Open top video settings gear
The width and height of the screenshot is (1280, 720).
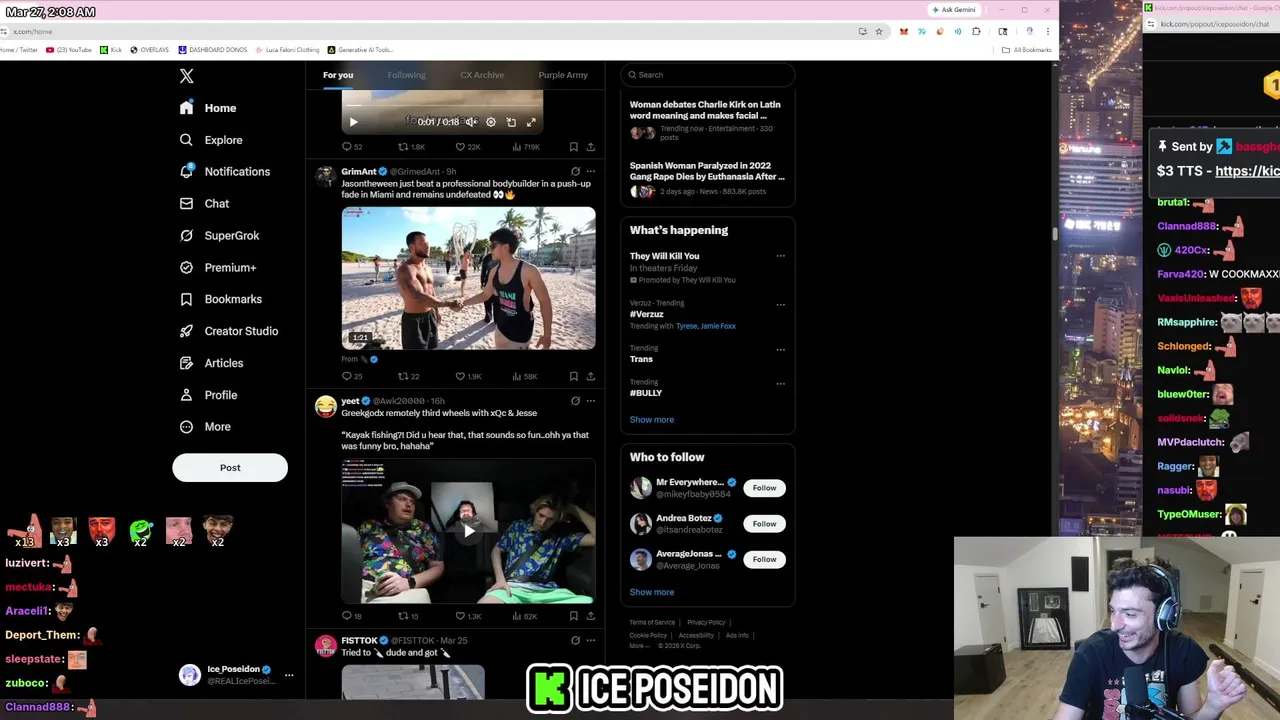(490, 122)
